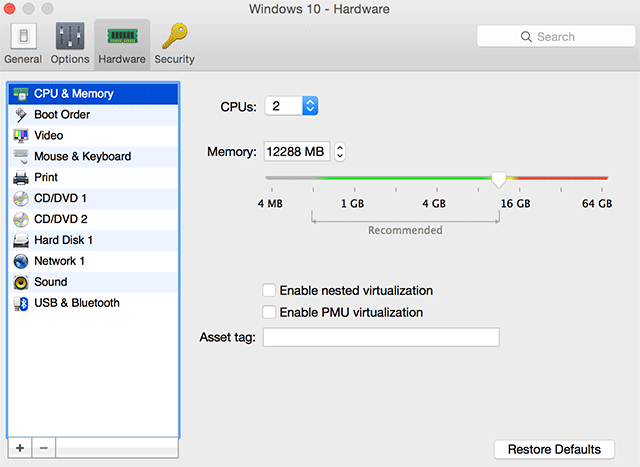Click the Network 1 globe icon
This screenshot has width=640, height=467.
pyautogui.click(x=21, y=261)
